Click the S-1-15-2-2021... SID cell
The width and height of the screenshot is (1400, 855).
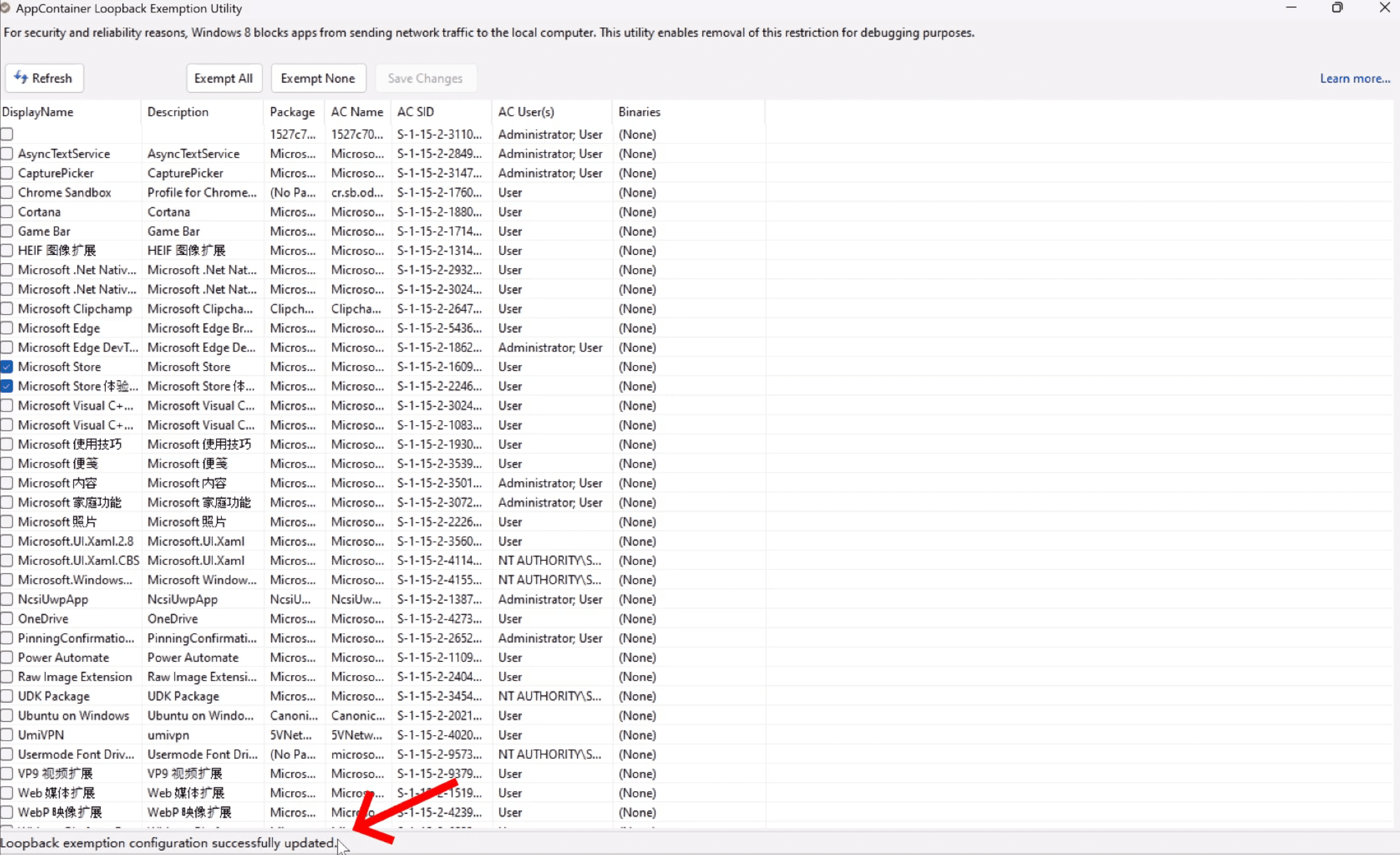point(439,715)
